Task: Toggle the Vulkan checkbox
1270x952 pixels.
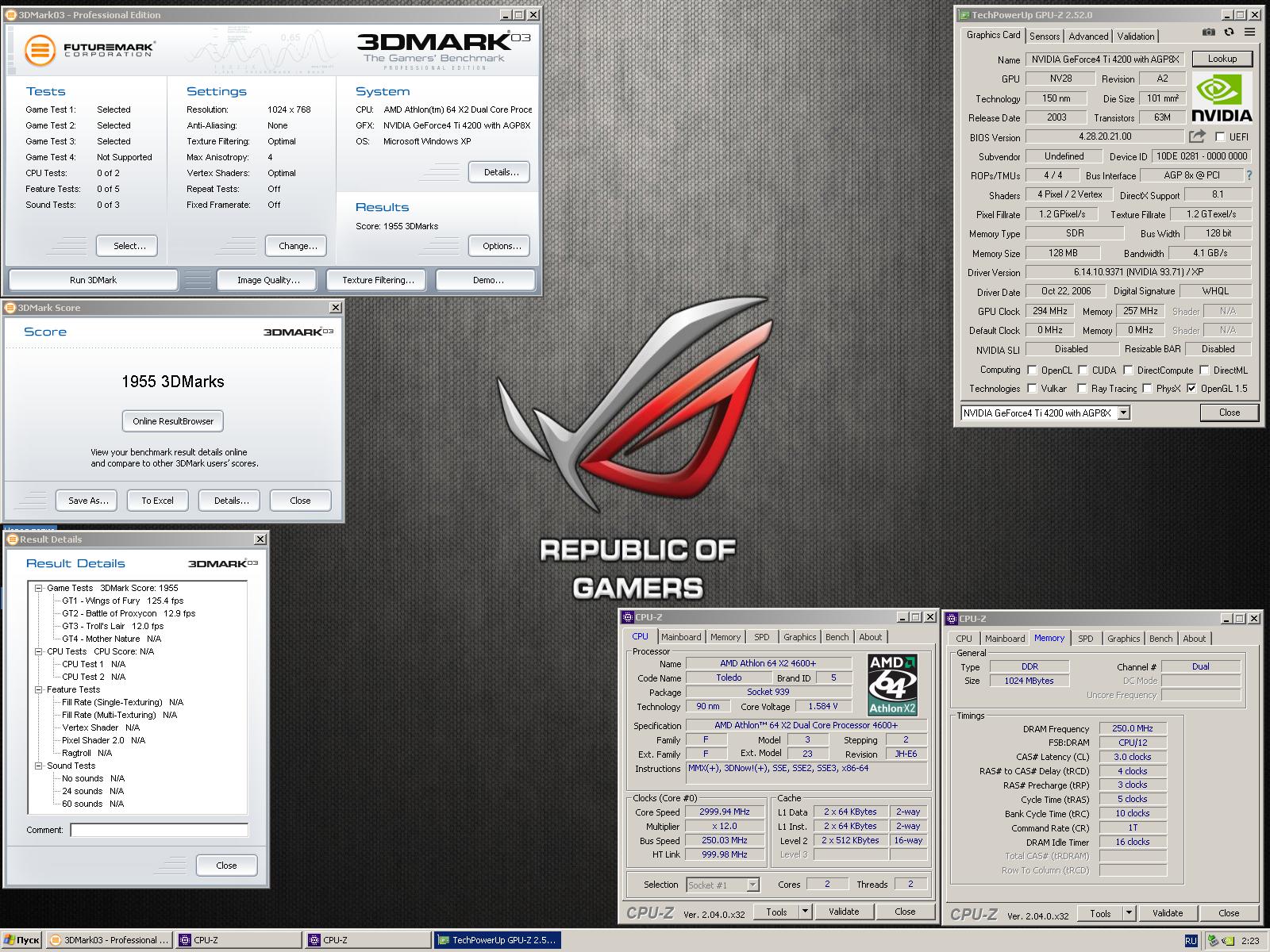Action: (1032, 388)
